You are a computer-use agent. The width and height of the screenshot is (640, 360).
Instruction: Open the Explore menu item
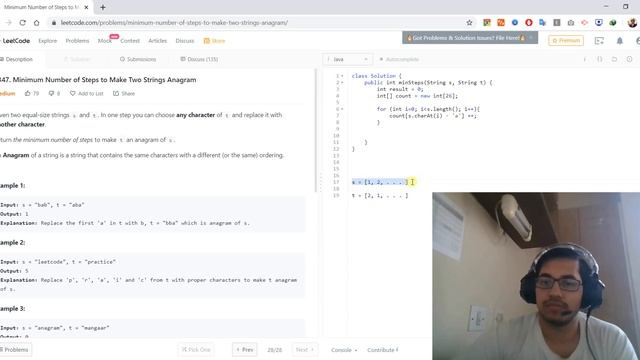[48, 41]
